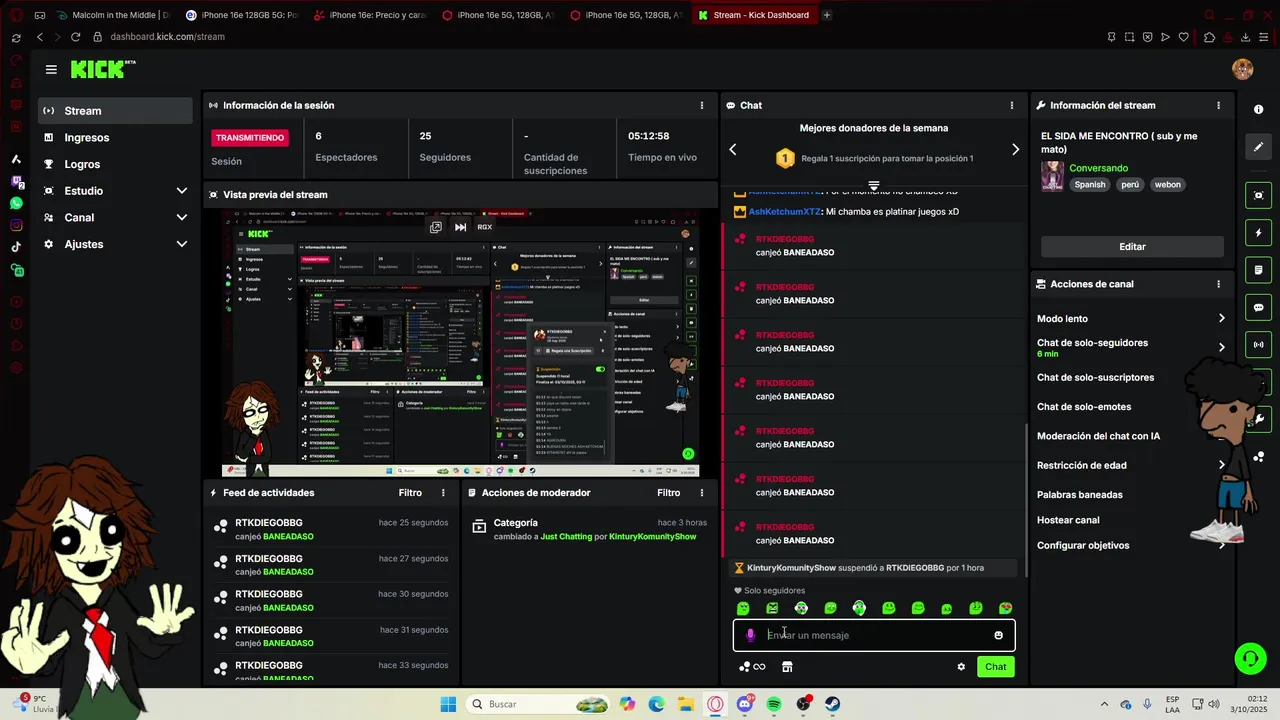The width and height of the screenshot is (1280, 720).
Task: Toggle the moderator actions list panel icon
Action: point(1258,270)
